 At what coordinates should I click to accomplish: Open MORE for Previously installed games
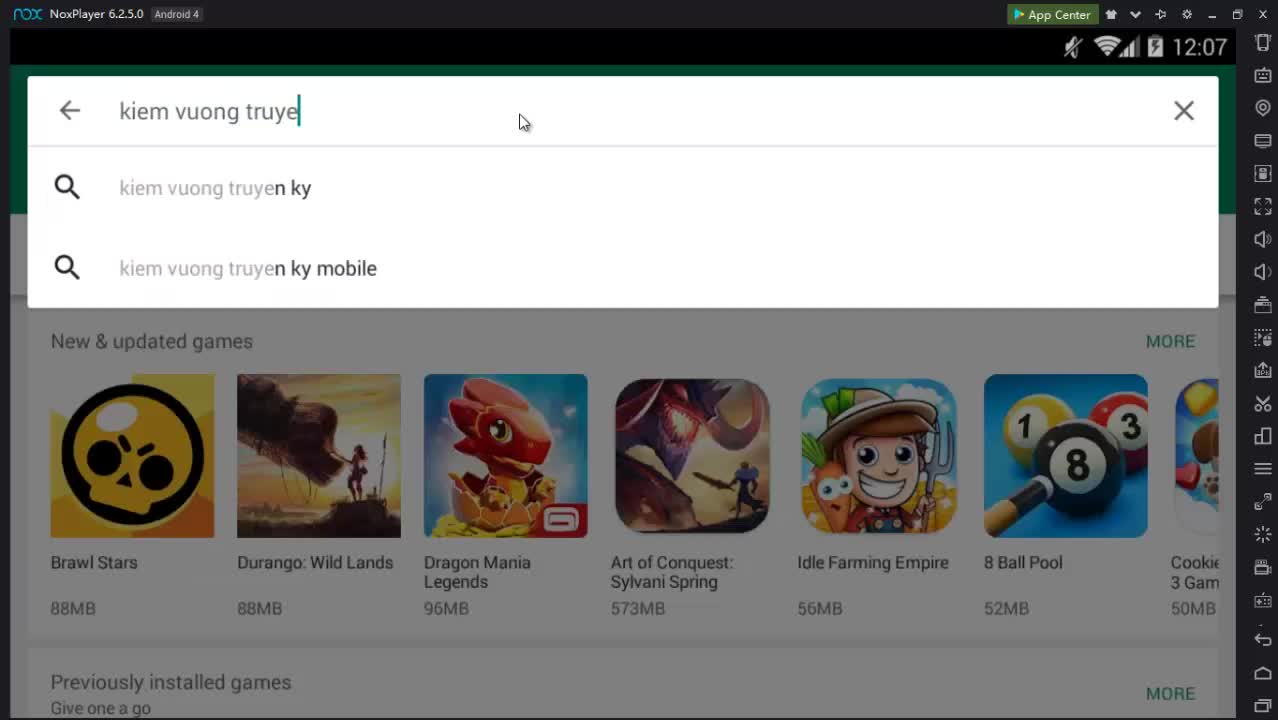pos(1170,693)
